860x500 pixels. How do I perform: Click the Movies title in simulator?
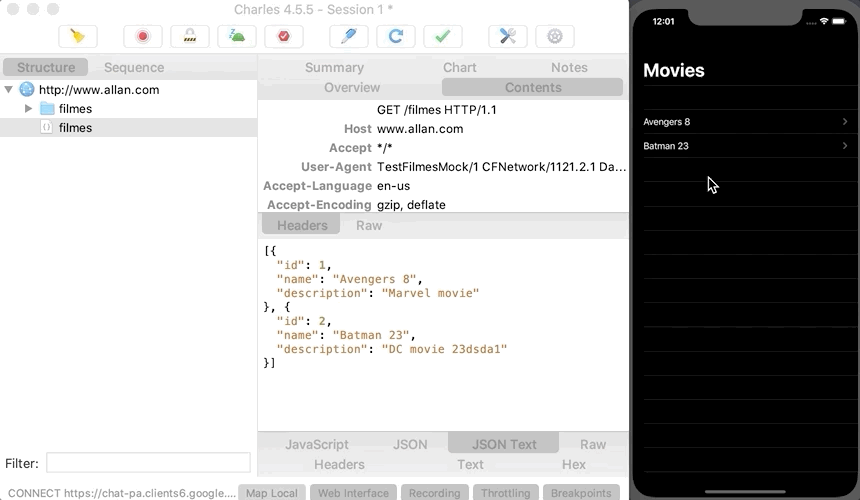[674, 70]
